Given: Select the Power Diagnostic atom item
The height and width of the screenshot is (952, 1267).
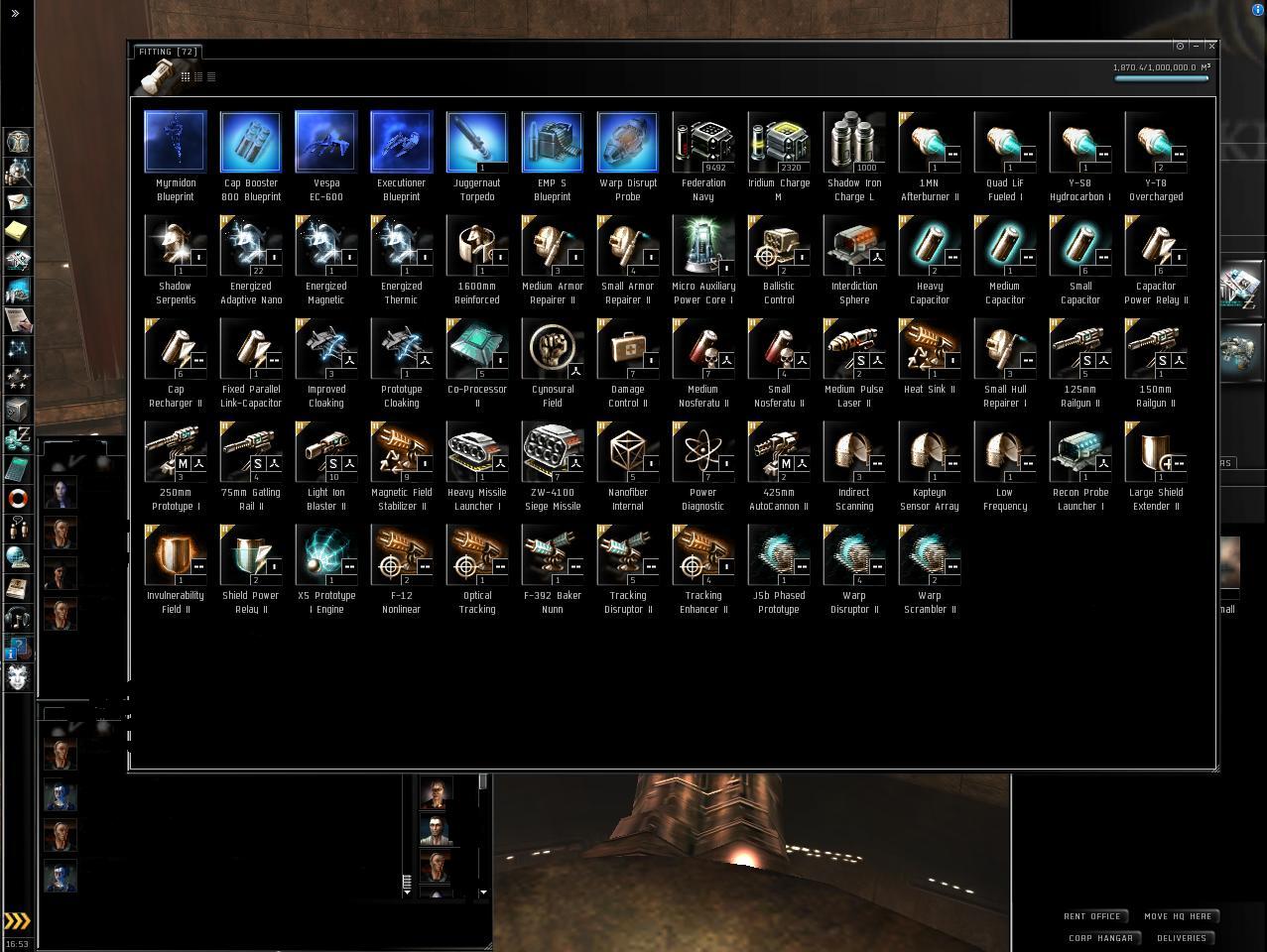Looking at the screenshot, I should (x=703, y=464).
